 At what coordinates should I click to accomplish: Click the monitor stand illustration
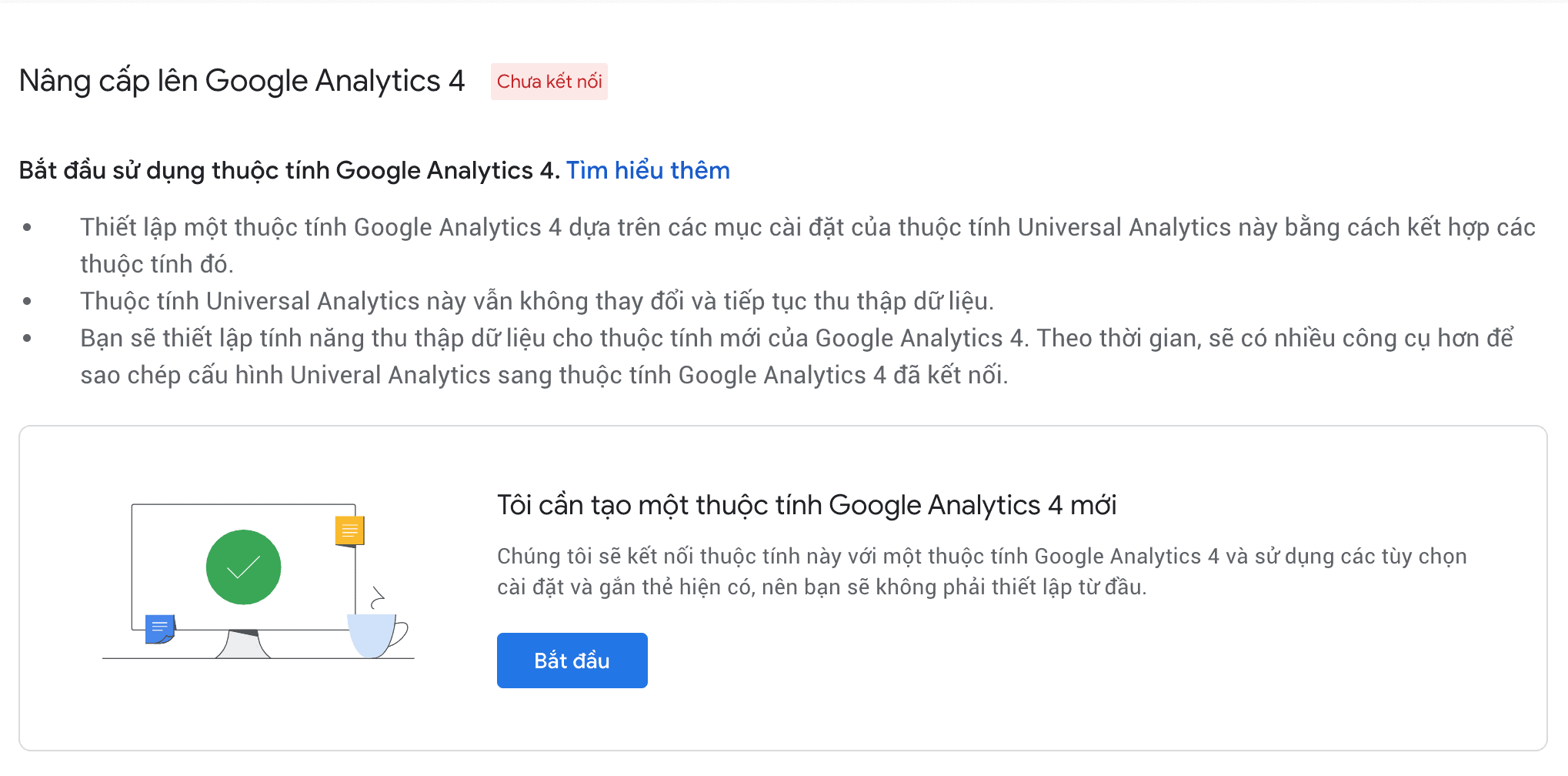[x=243, y=644]
